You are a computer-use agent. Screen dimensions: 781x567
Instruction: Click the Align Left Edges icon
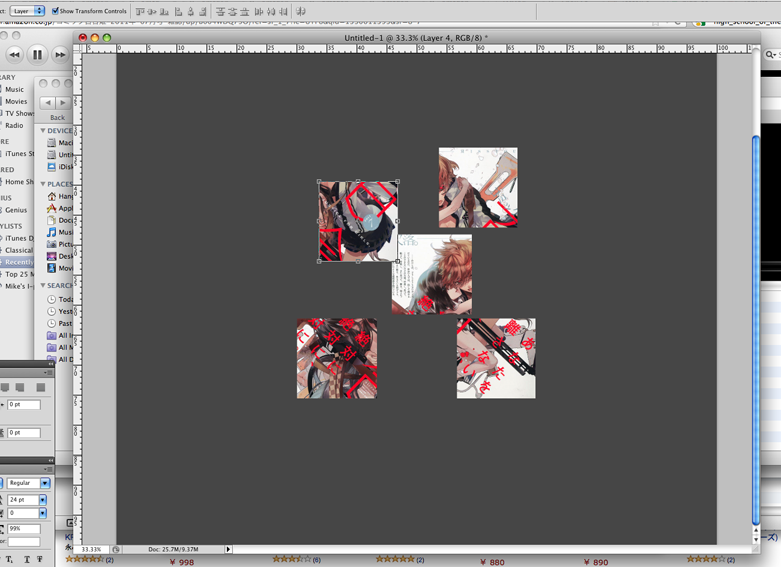pos(178,11)
